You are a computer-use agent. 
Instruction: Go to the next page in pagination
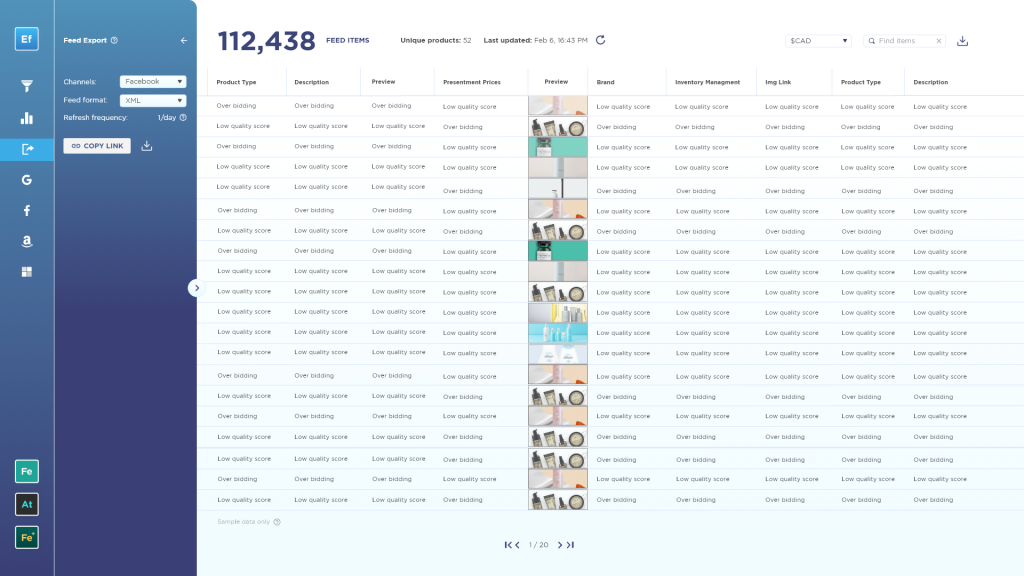[x=560, y=545]
